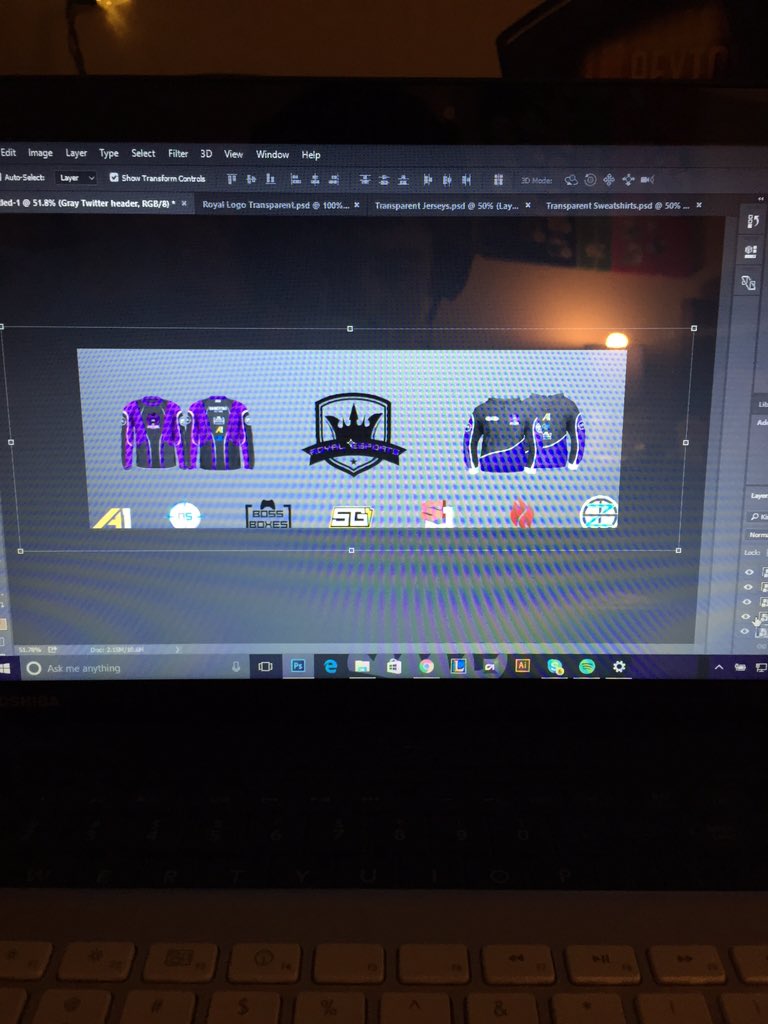This screenshot has height=1024, width=768.
Task: Click the Photoshop taskbar icon
Action: coord(298,666)
